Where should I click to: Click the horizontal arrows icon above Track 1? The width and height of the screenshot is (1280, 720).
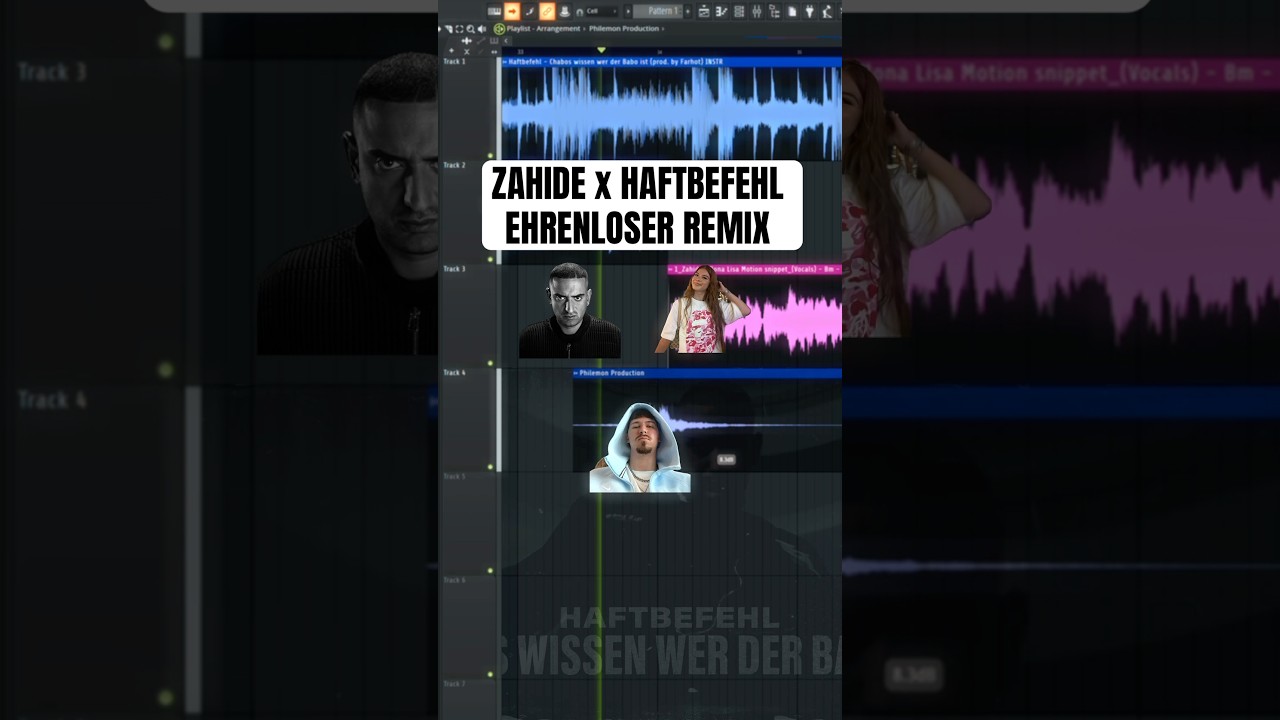494,51
